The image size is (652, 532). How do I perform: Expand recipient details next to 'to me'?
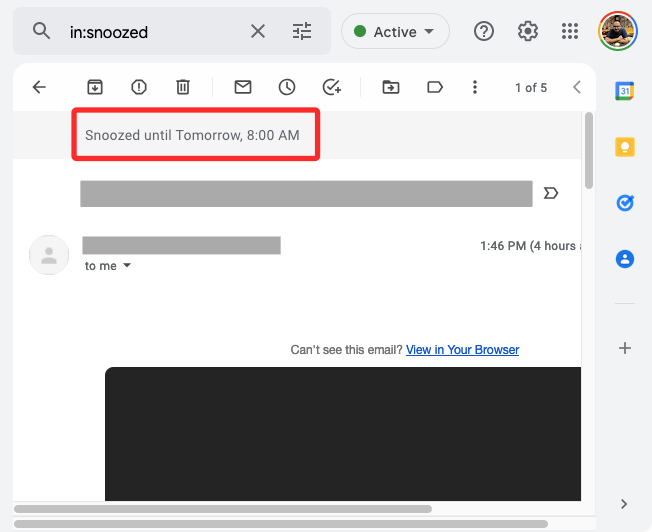tap(127, 266)
